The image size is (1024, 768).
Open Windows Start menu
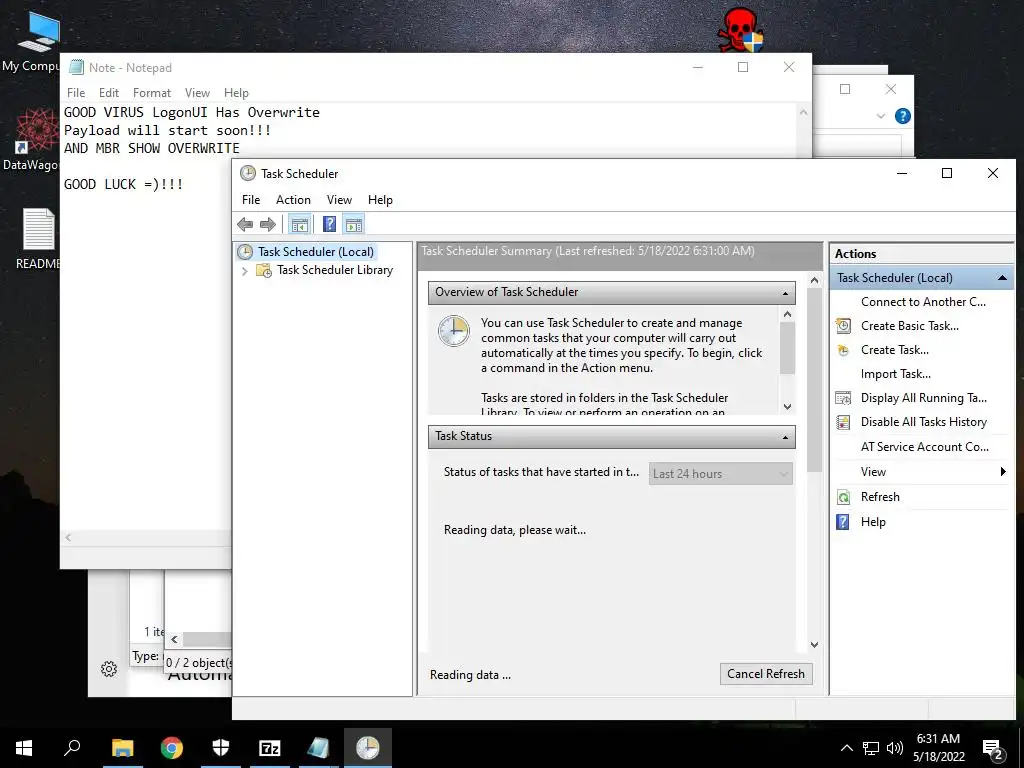coord(24,748)
